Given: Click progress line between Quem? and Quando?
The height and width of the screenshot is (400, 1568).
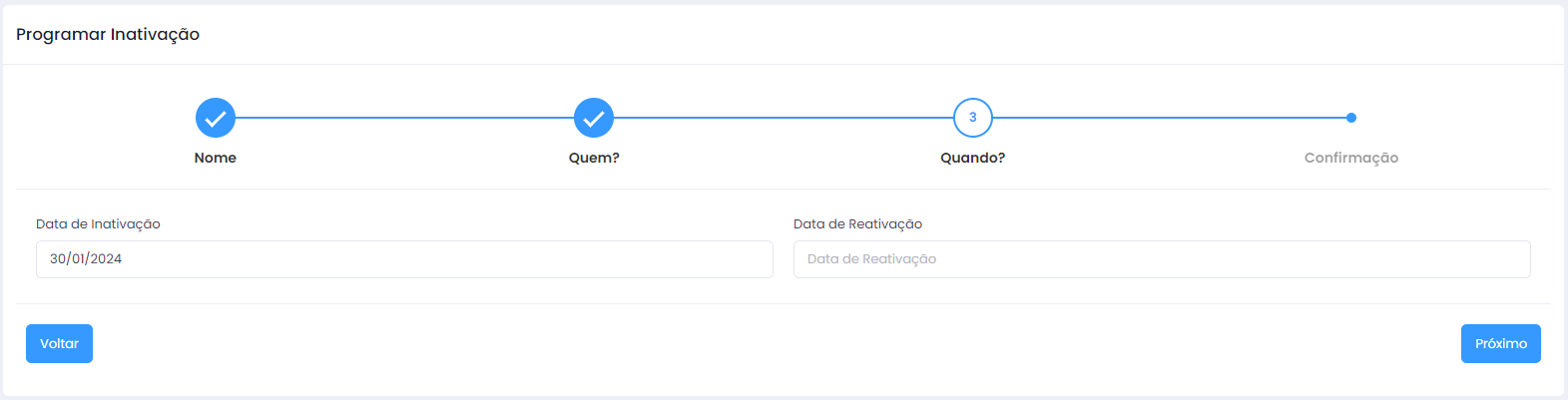Looking at the screenshot, I should [784, 118].
